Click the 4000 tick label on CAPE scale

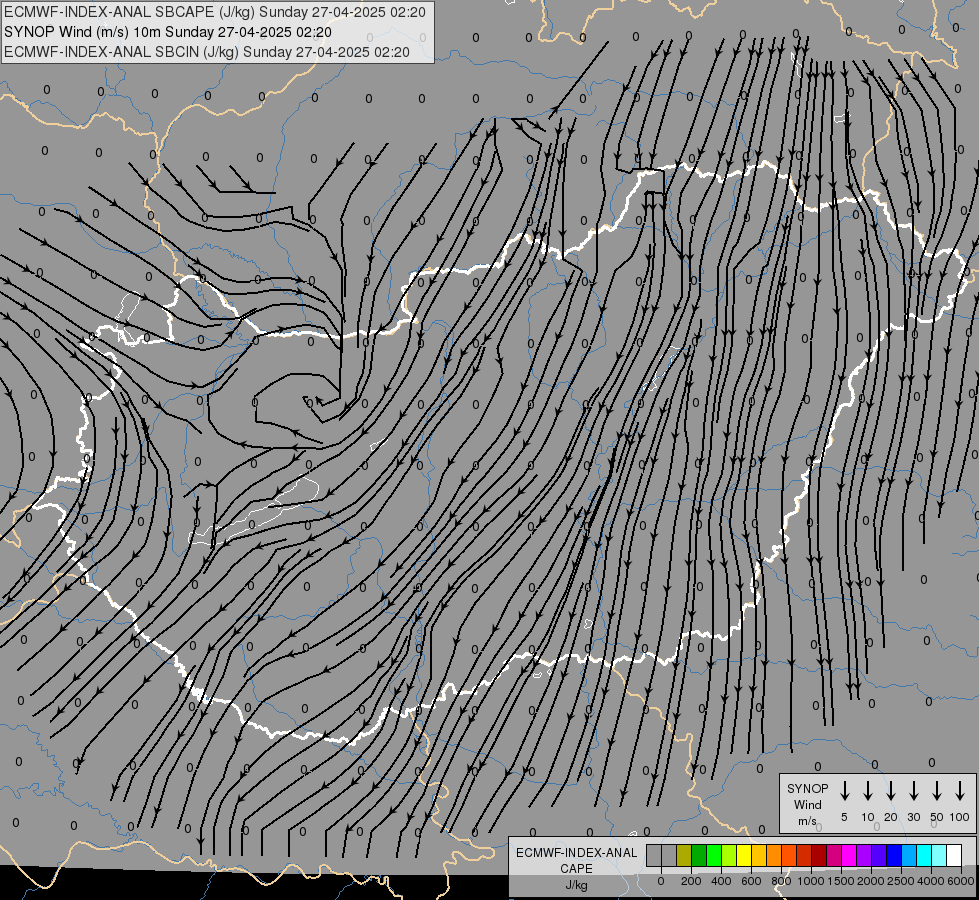point(931,881)
